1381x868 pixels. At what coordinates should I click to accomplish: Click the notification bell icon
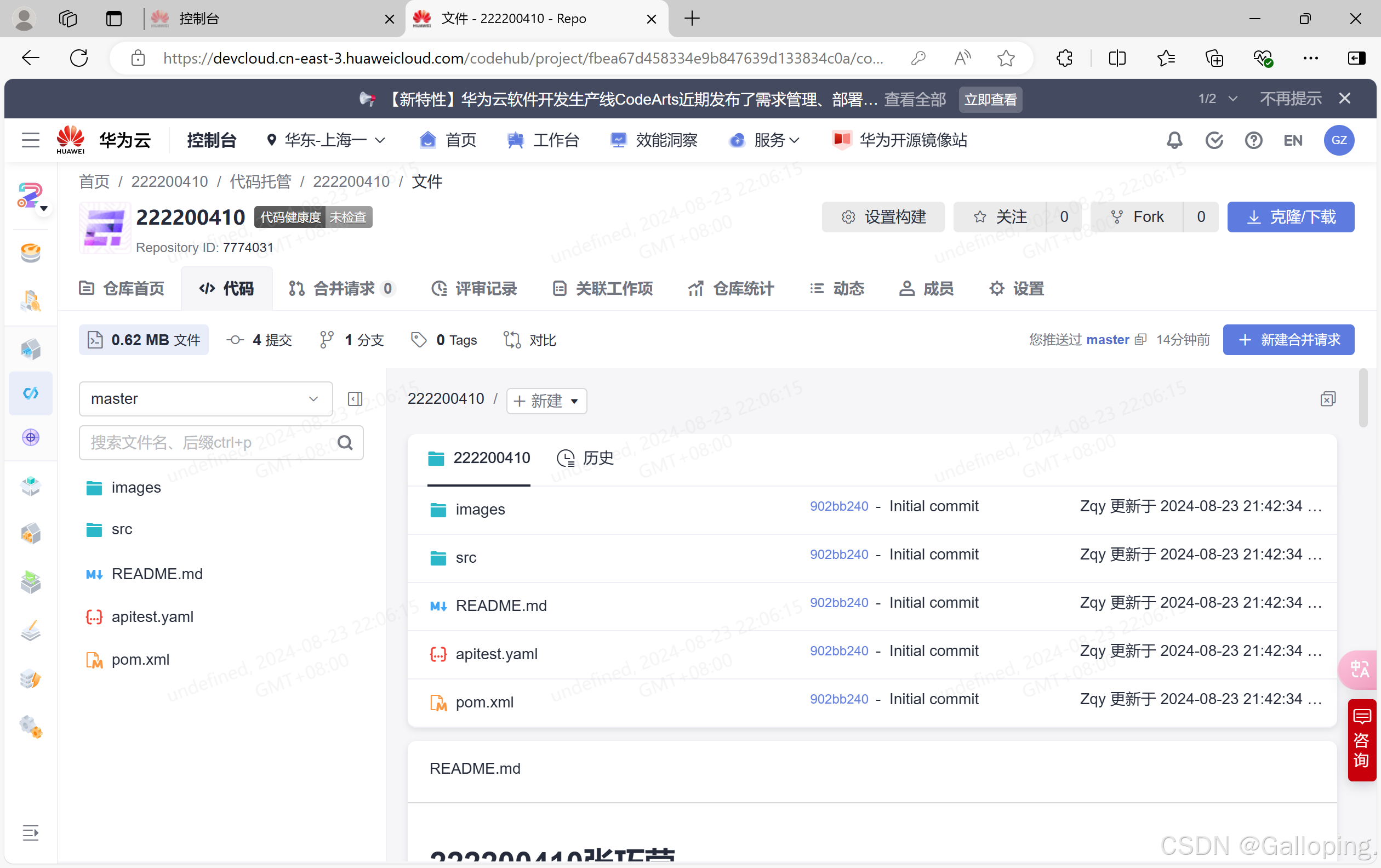click(1174, 140)
